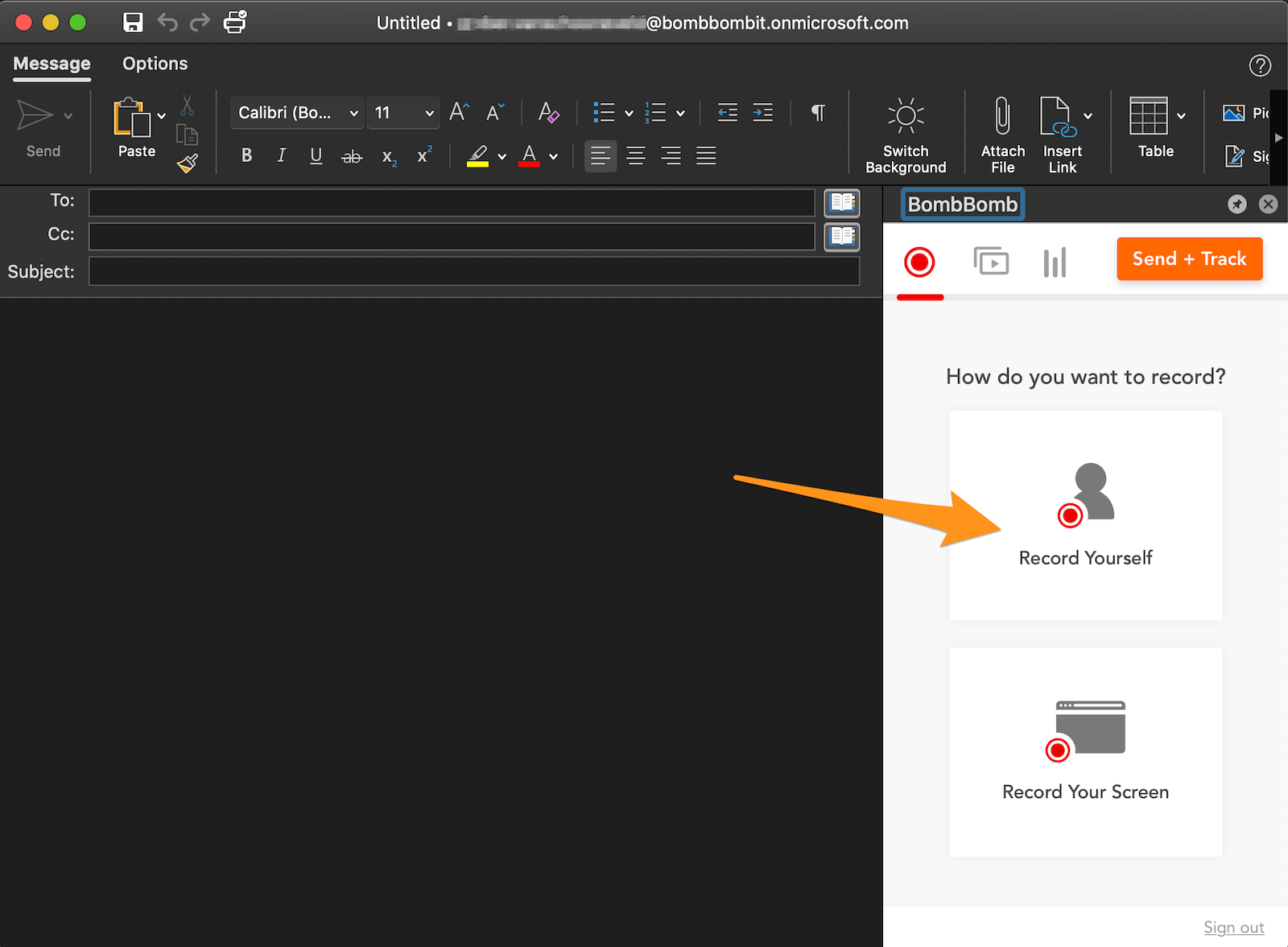Expand the font color arrow
Image resolution: width=1288 pixels, height=947 pixels.
point(553,156)
